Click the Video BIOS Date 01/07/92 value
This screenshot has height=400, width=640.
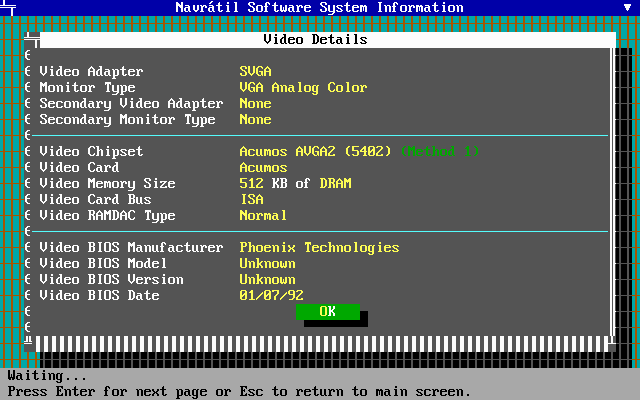(271, 296)
